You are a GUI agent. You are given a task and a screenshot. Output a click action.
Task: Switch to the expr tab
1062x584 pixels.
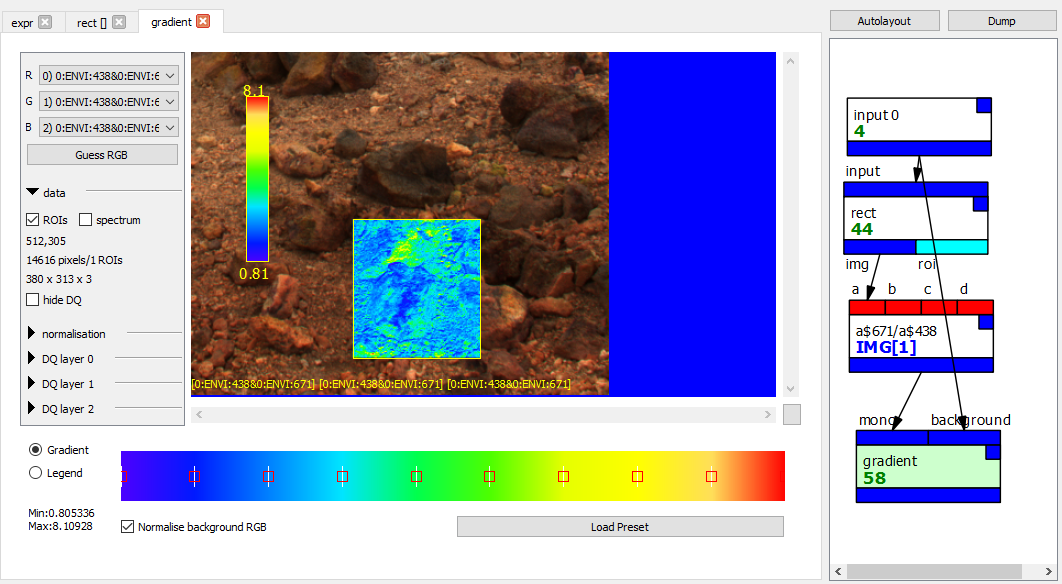(22, 22)
